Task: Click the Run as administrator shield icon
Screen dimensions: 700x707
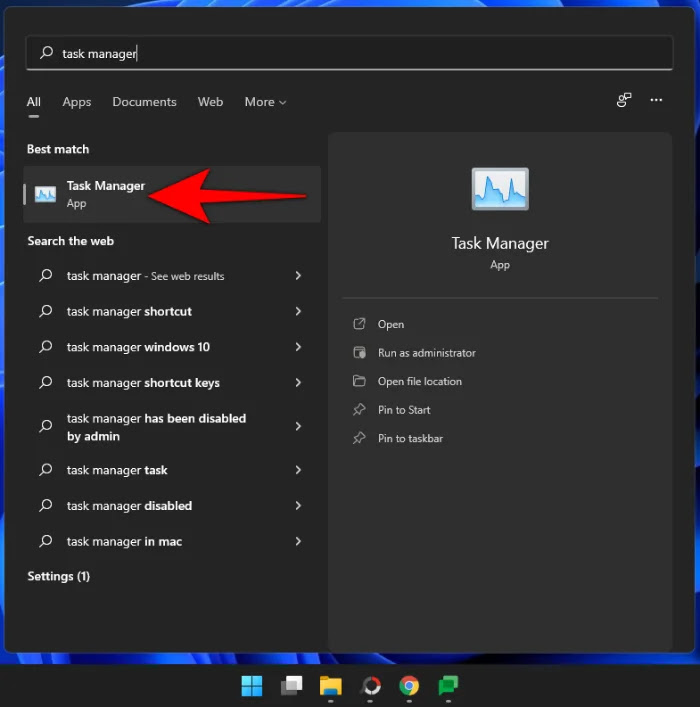Action: coord(359,352)
